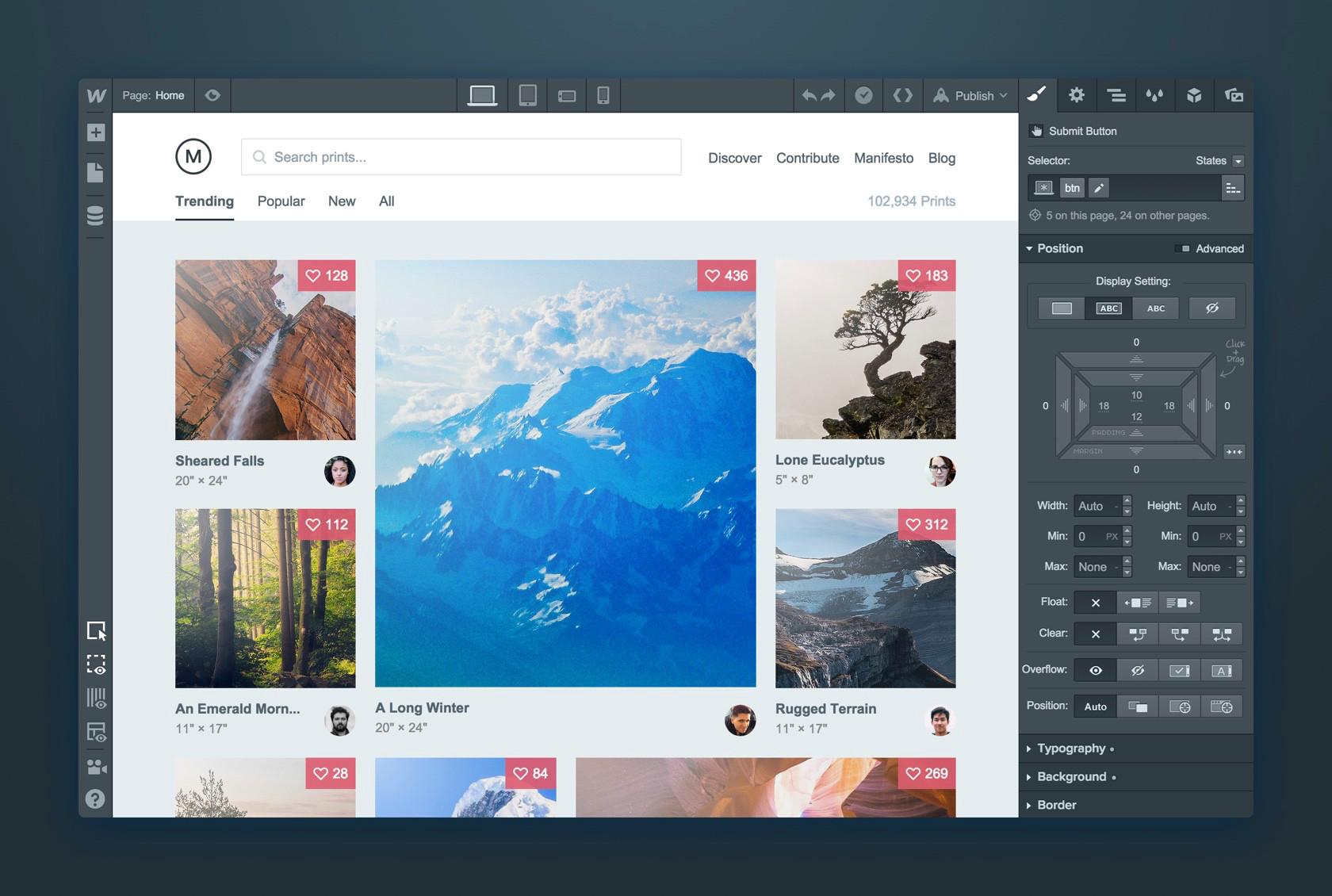The image size is (1332, 896).
Task: Open the Add elements panel
Action: (x=96, y=132)
